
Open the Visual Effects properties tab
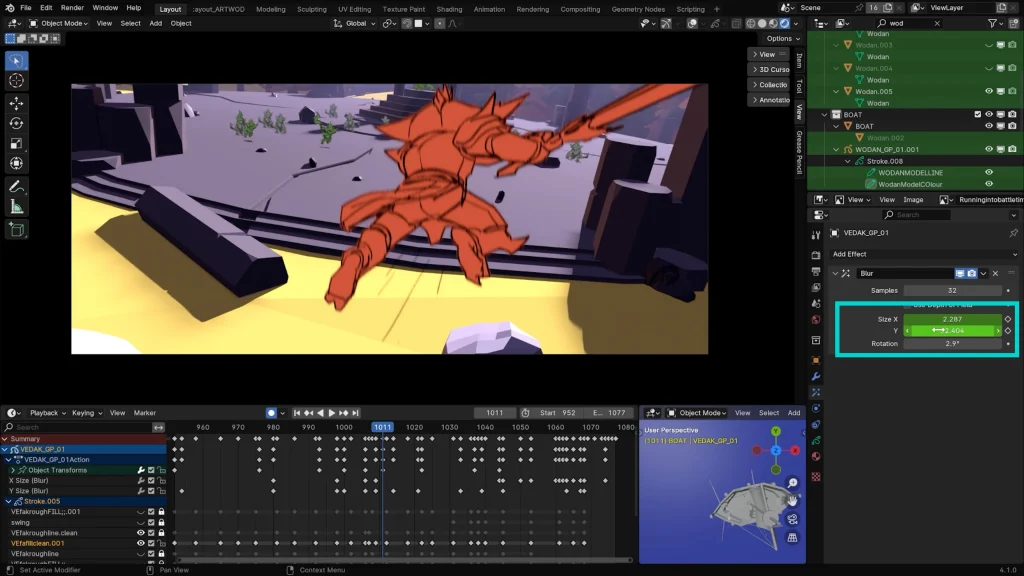pos(816,392)
